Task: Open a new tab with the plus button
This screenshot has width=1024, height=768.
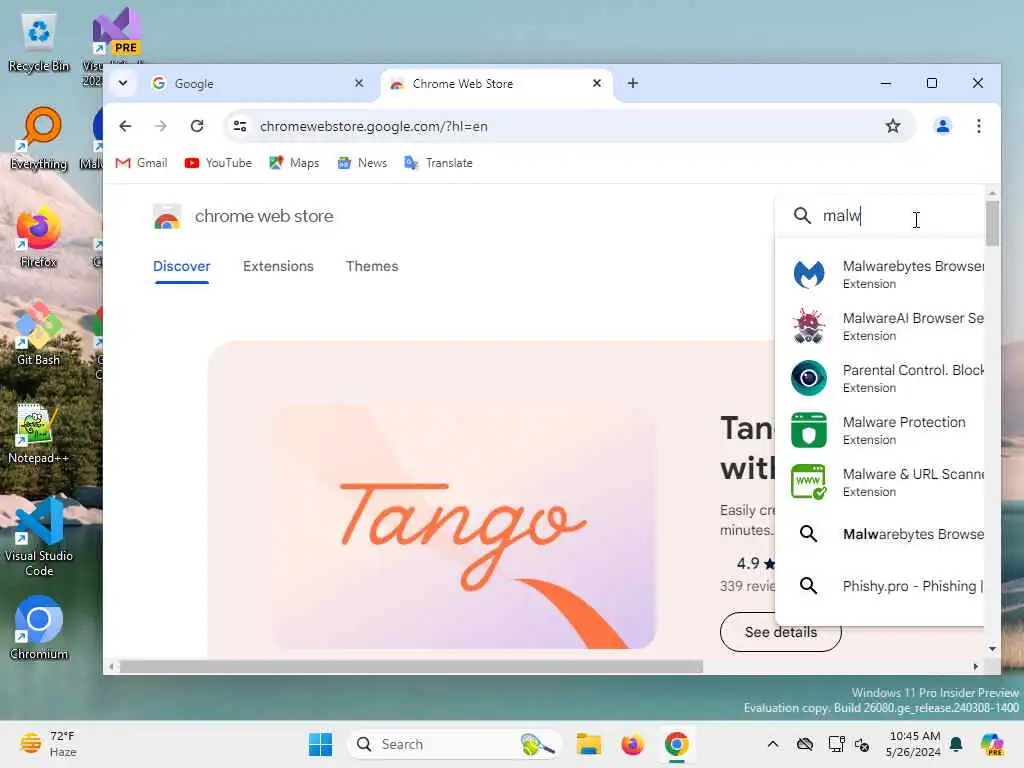Action: (x=632, y=84)
